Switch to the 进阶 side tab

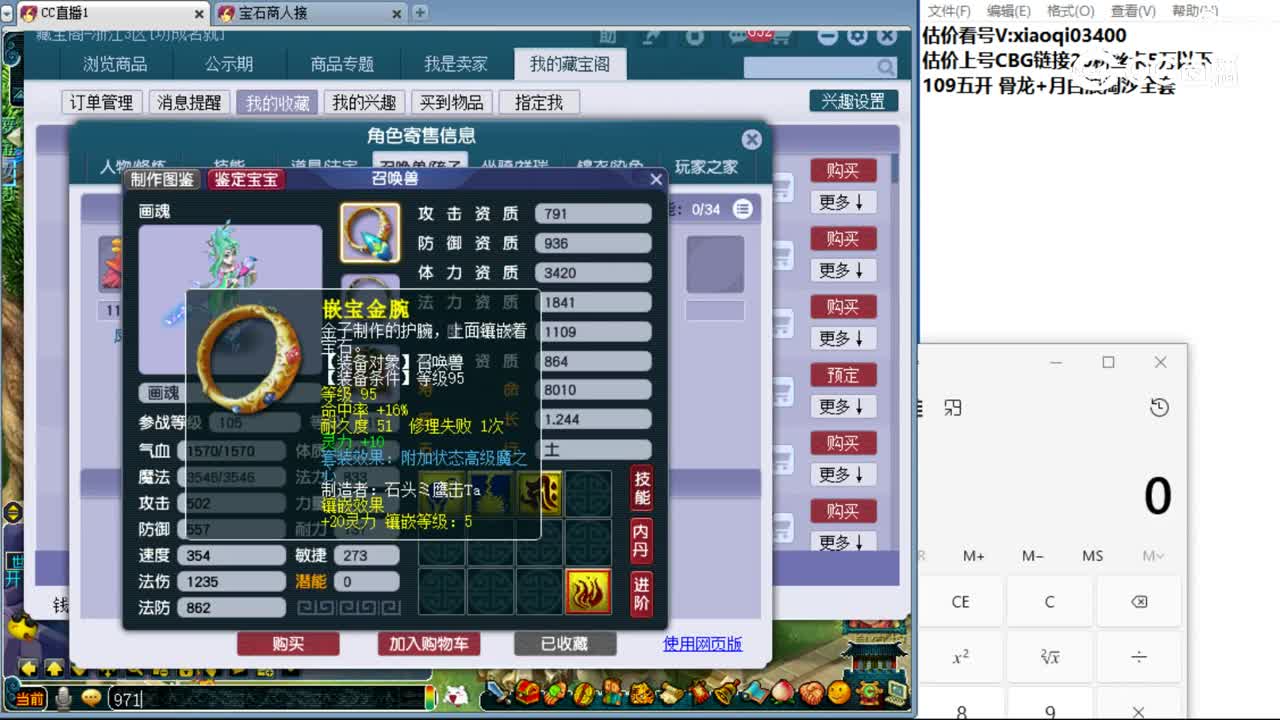point(642,592)
